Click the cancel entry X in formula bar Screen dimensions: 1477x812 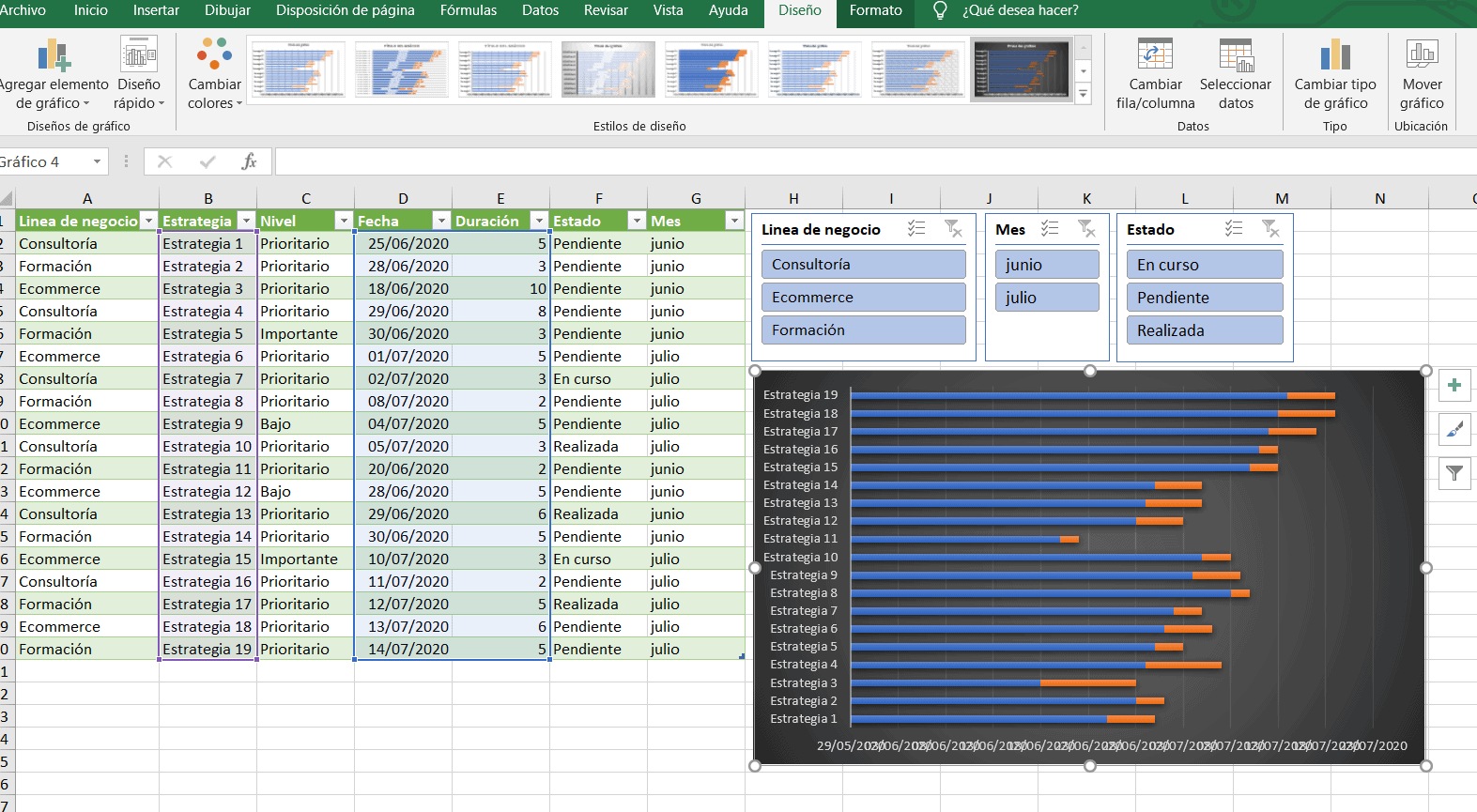[165, 161]
